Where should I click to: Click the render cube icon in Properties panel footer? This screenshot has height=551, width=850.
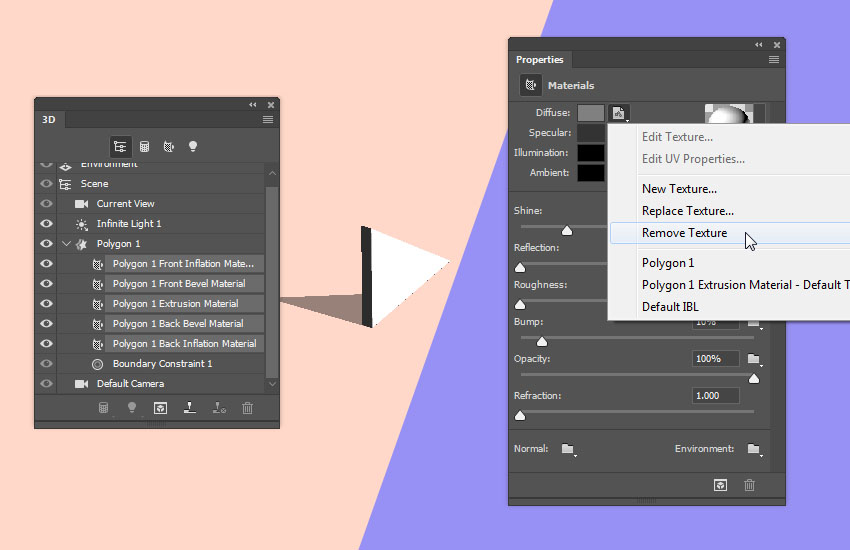click(720, 485)
